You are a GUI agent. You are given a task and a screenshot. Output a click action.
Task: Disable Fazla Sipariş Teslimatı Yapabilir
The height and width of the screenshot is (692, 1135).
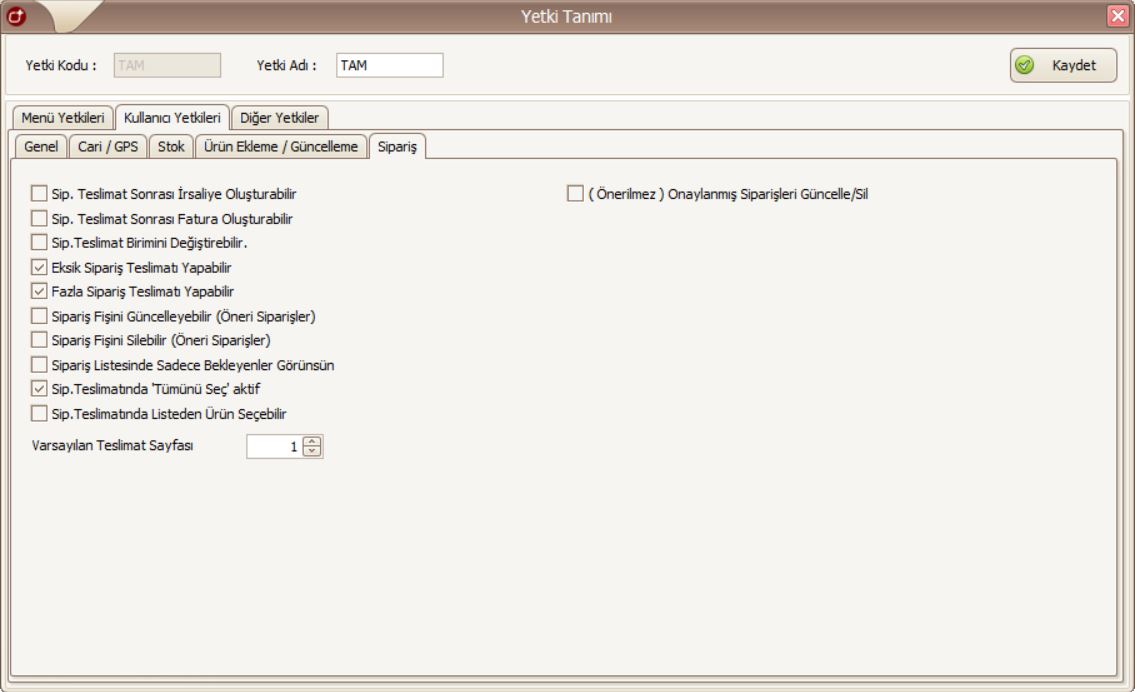click(x=39, y=292)
